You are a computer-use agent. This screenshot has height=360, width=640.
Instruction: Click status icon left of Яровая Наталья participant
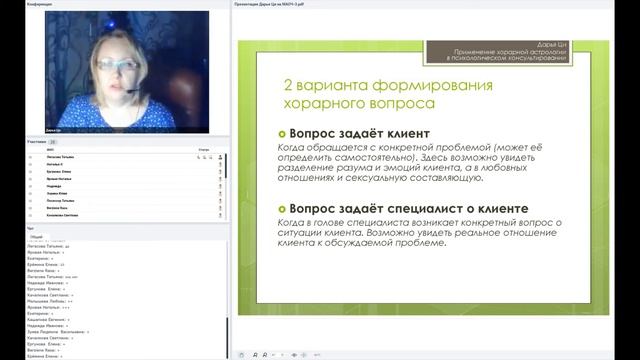coord(30,179)
